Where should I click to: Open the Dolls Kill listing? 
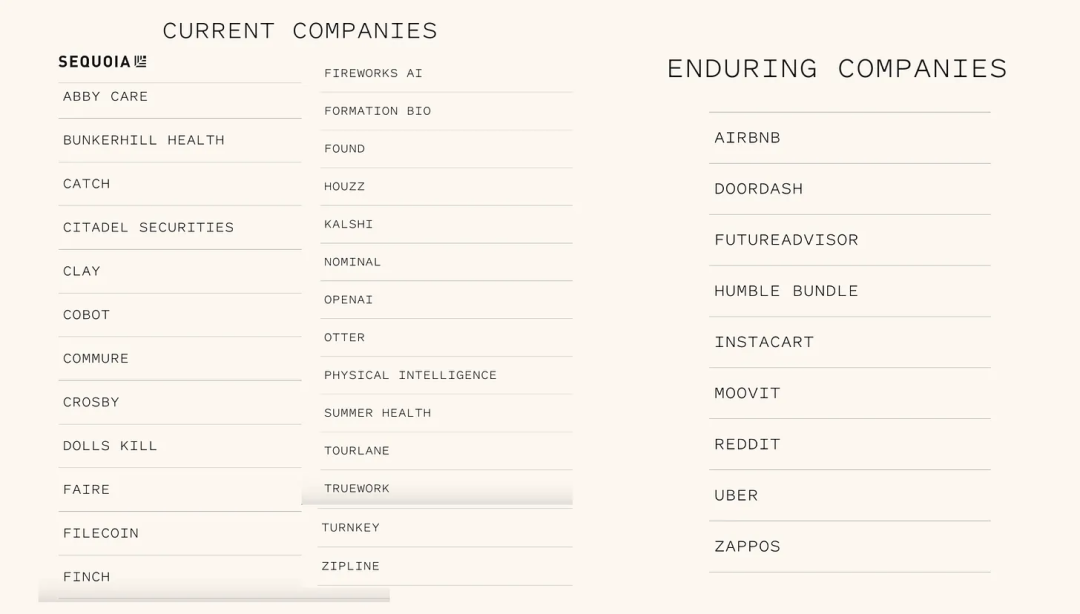[x=180, y=446]
